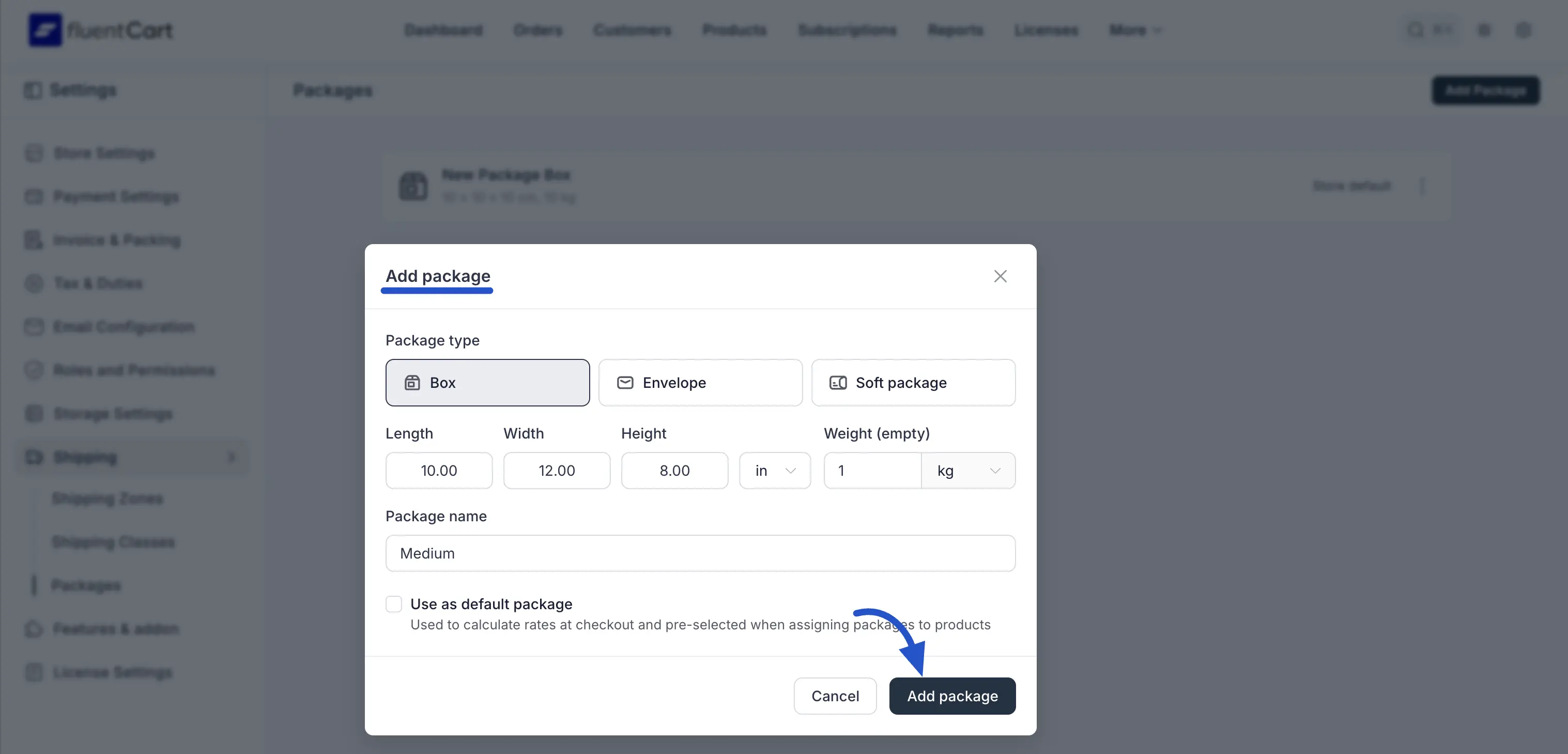Click the Box icon in package type
Screen dimensions: 1568x754
pyautogui.click(x=412, y=383)
